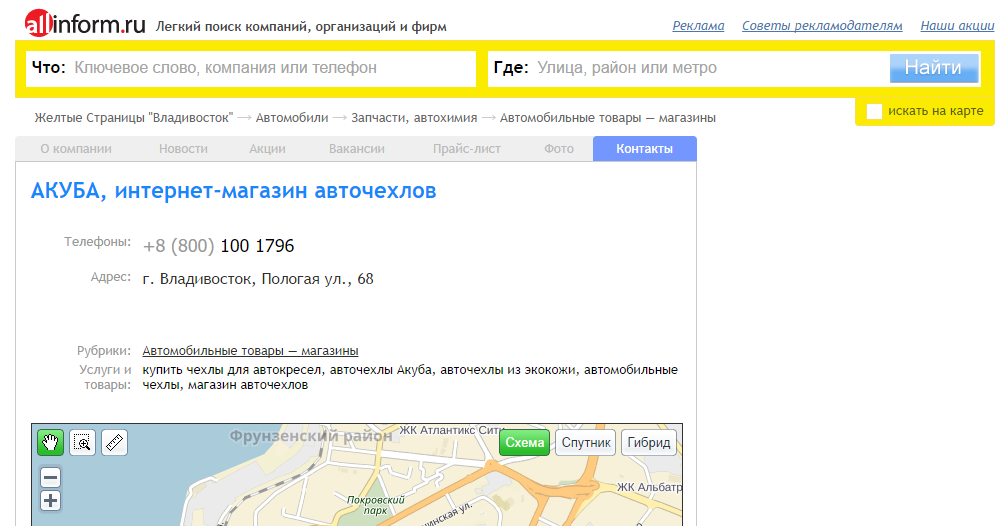1002x526 pixels.
Task: Click 'Фрунзенский район' label on map
Action: [x=311, y=437]
